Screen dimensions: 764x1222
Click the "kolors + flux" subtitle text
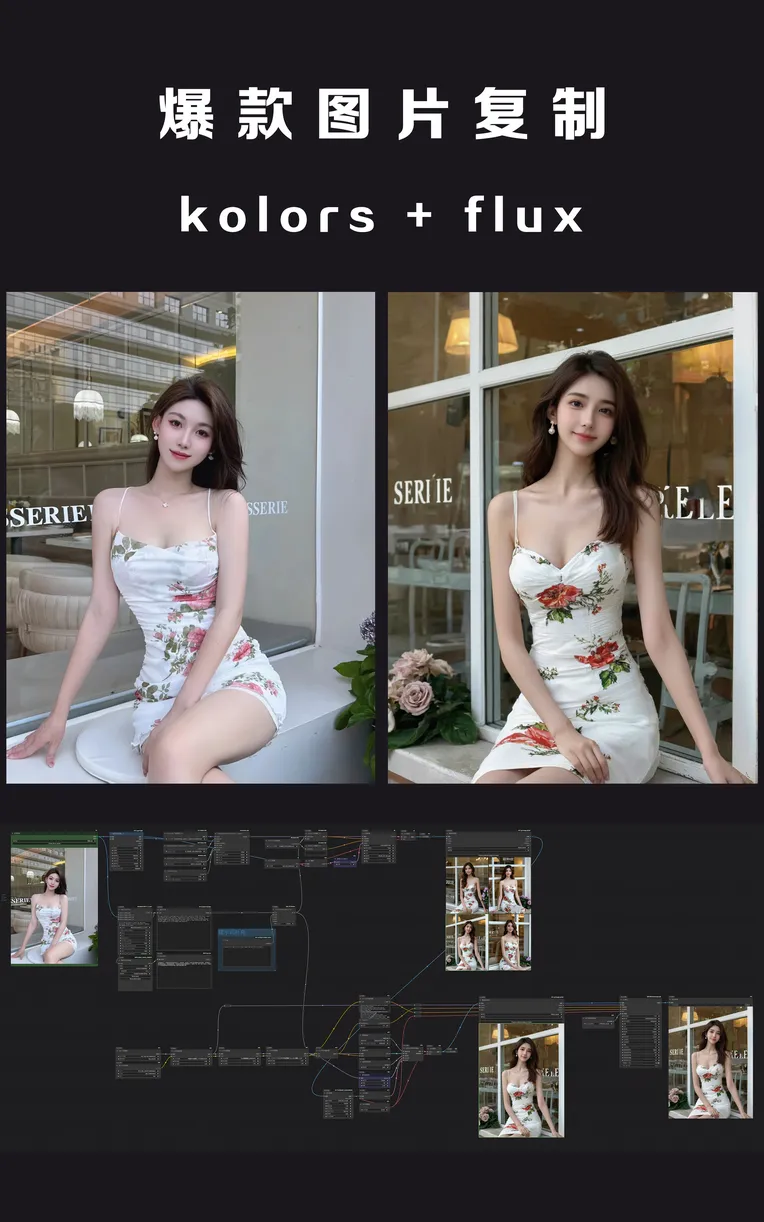click(x=381, y=215)
